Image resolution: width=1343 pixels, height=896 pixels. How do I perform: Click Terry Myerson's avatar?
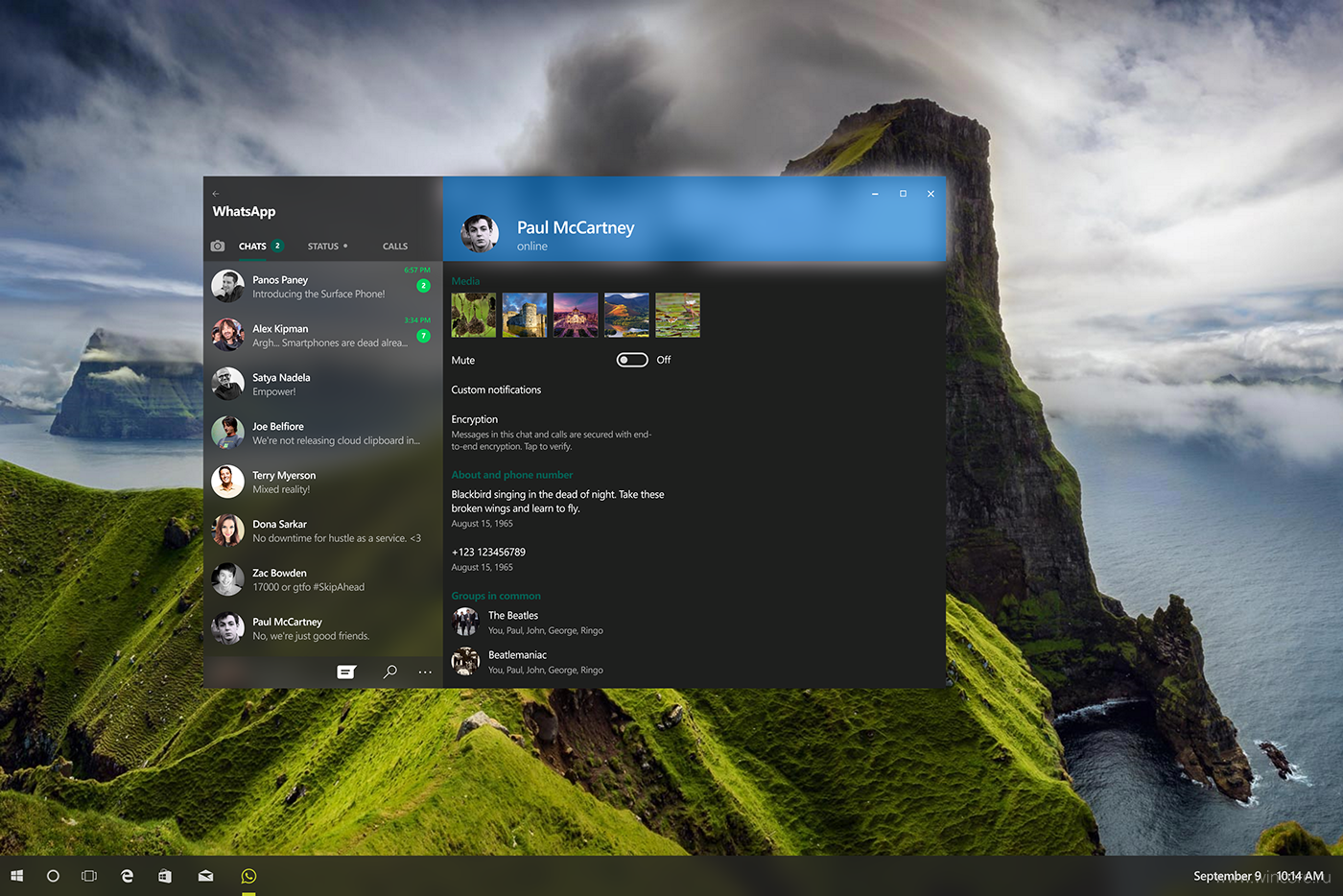click(x=227, y=482)
